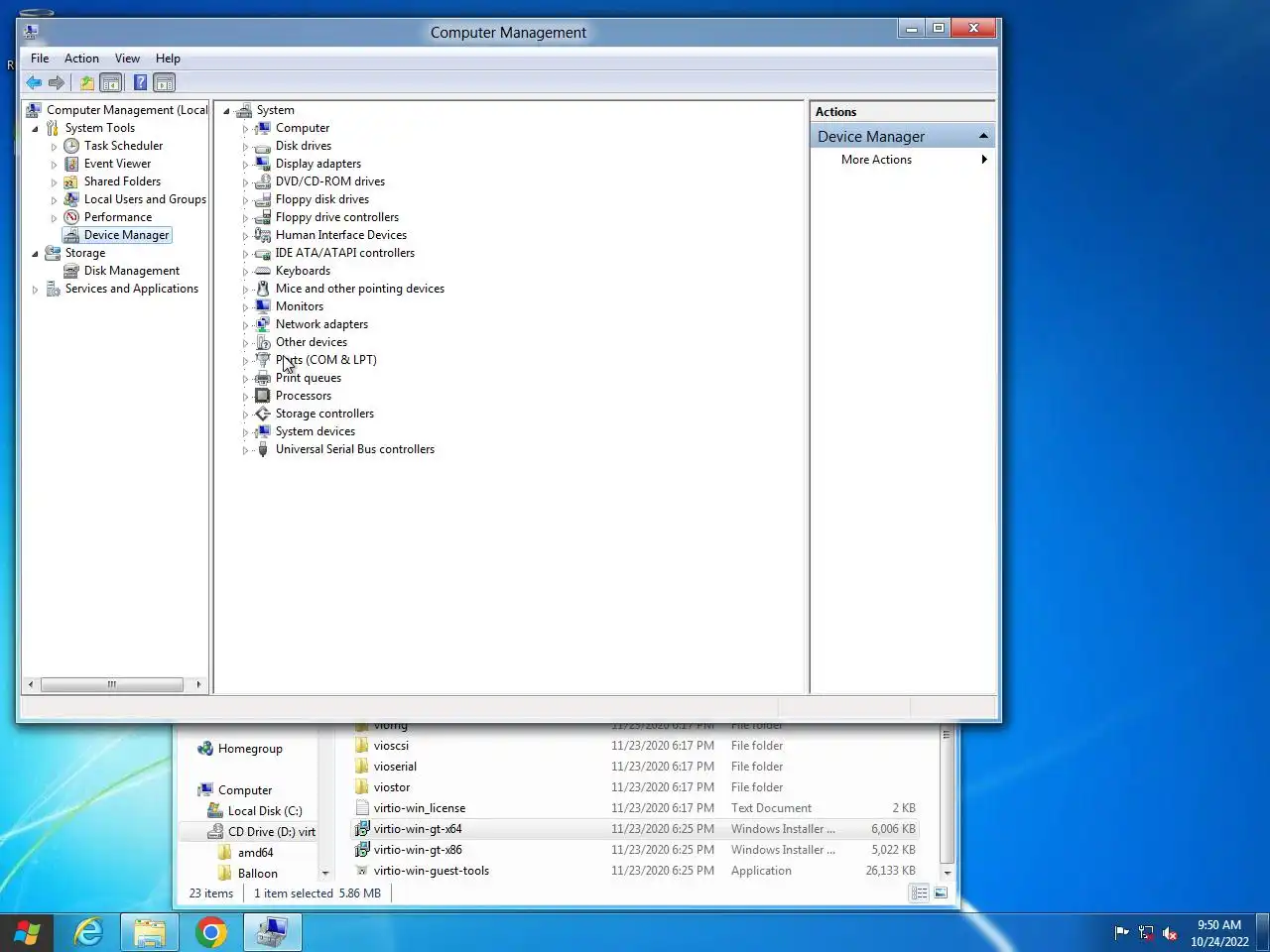1270x952 pixels.
Task: Launch Internet Explorer from taskbar
Action: point(89,932)
